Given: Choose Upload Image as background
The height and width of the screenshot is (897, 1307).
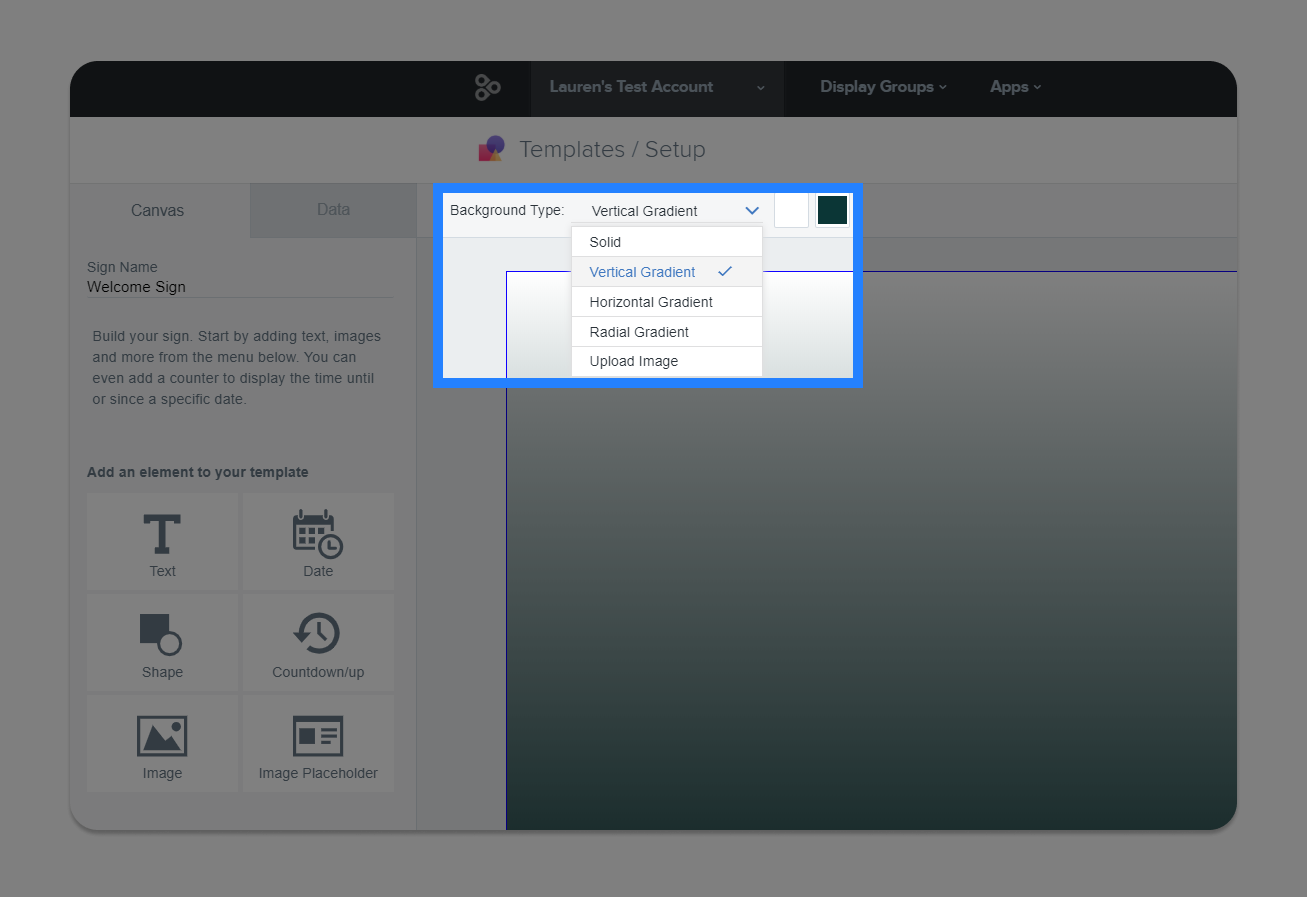Looking at the screenshot, I should click(x=633, y=361).
